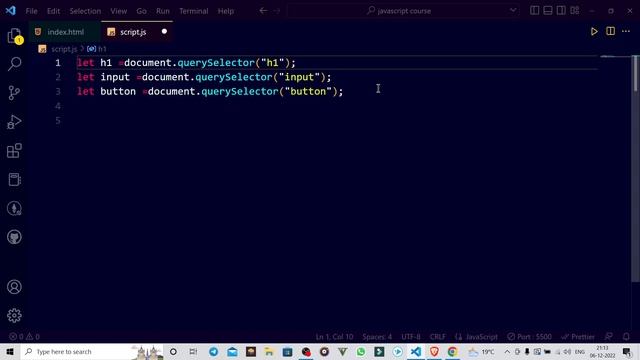
Task: Open Chrome from the taskbar
Action: click(x=453, y=351)
